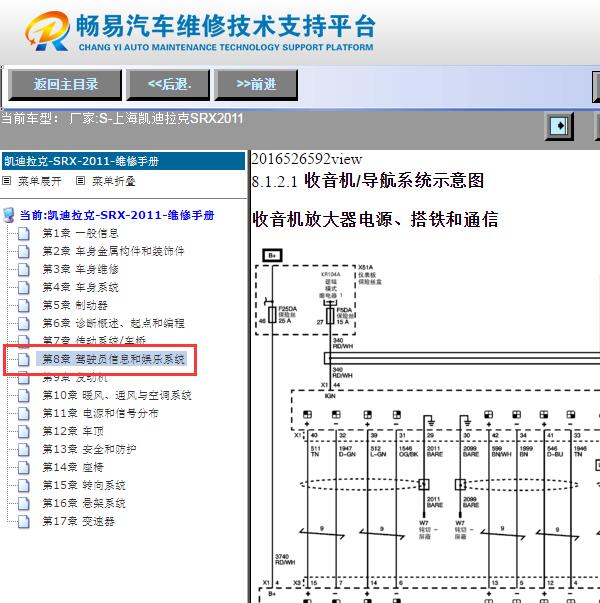Click the page icon for 第11章
This screenshot has width=600, height=603.
coord(24,413)
